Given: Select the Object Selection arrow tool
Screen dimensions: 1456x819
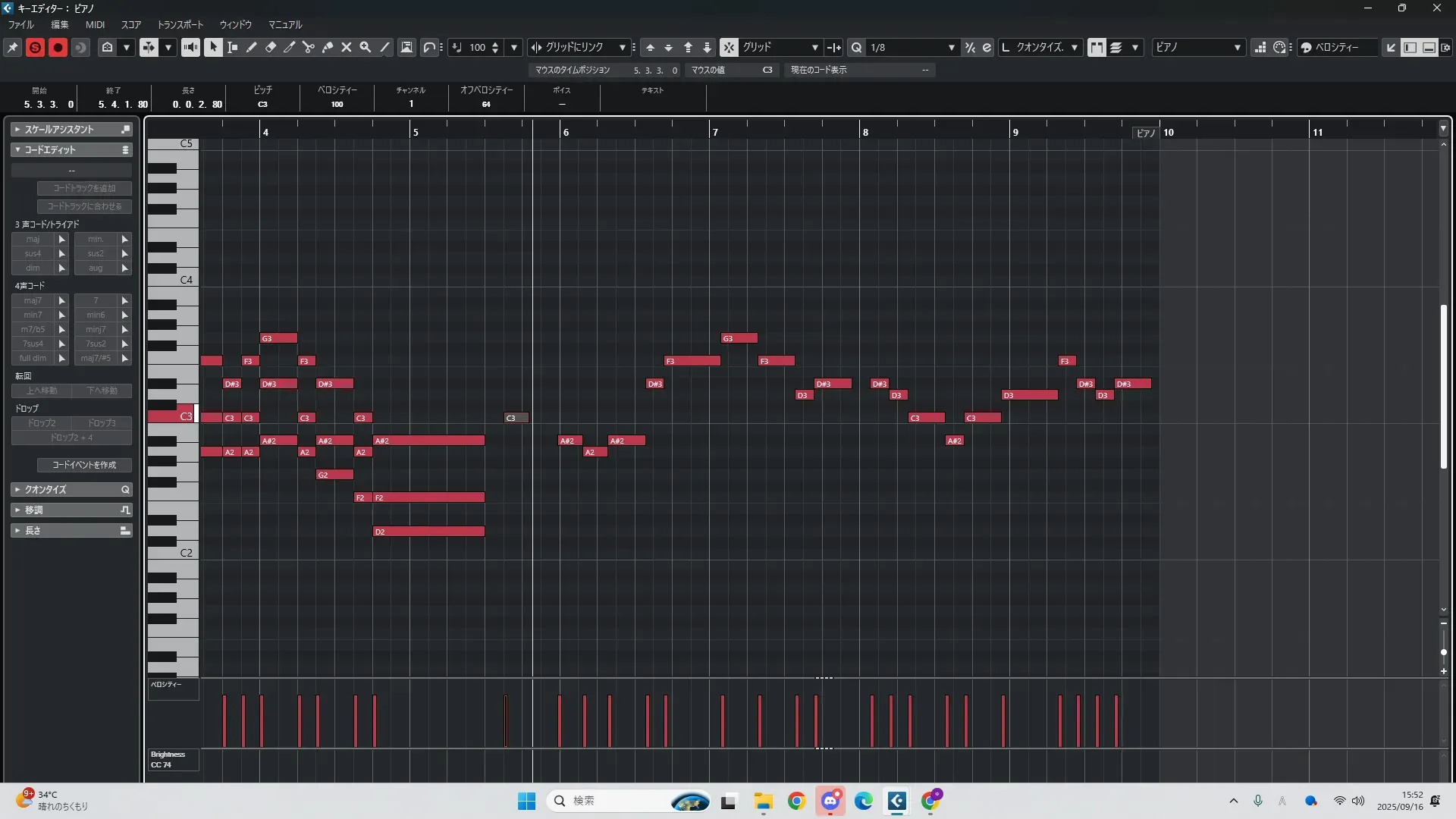Looking at the screenshot, I should 213,47.
